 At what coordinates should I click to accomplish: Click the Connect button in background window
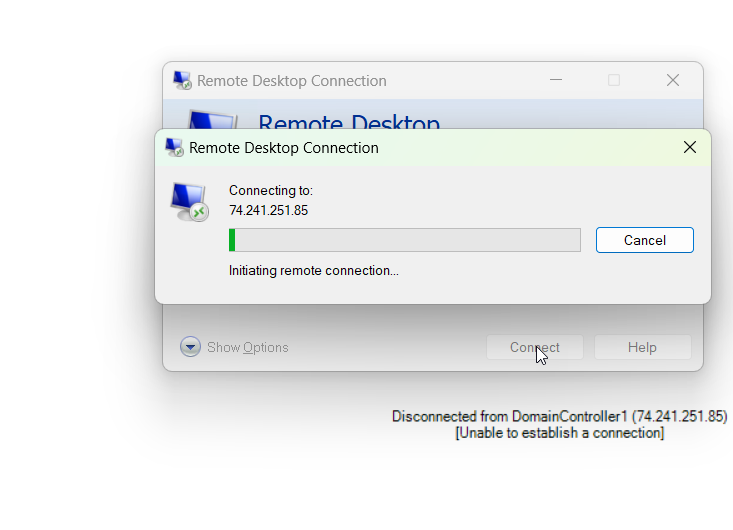pyautogui.click(x=535, y=347)
